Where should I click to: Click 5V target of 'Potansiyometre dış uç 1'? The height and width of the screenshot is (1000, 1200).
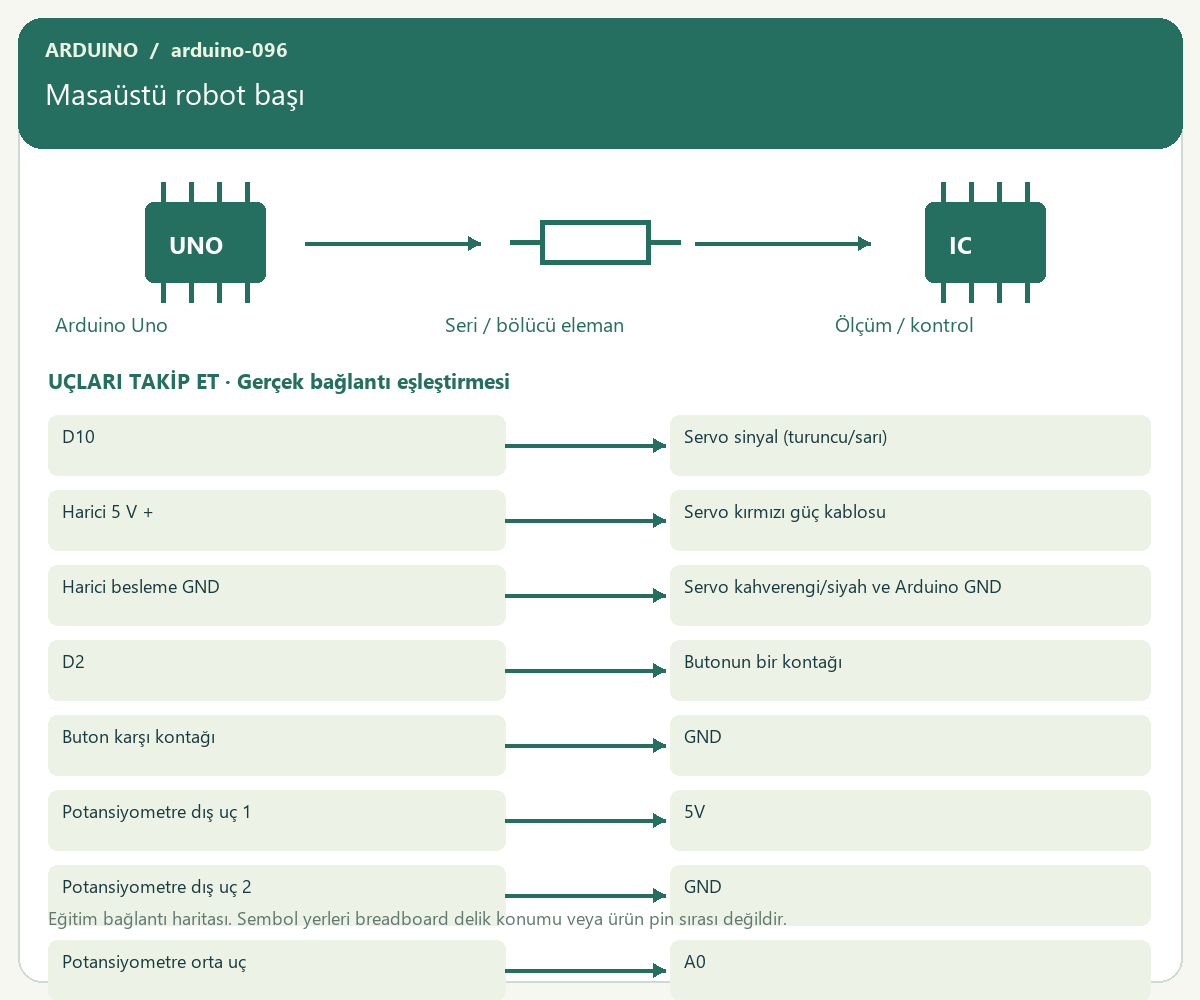tap(910, 820)
